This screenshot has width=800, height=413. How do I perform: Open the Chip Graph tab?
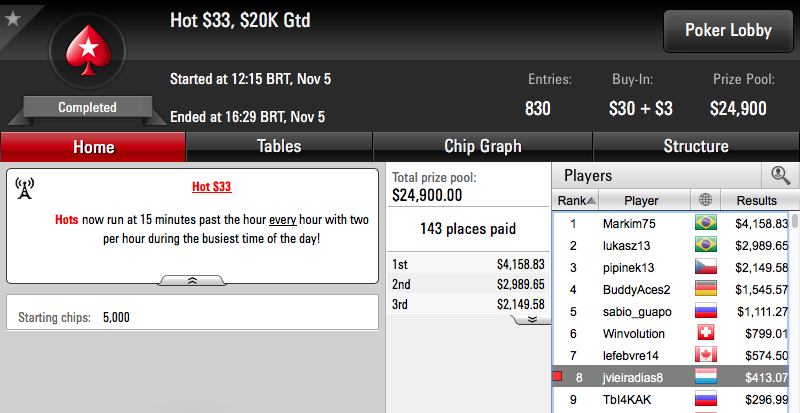coord(482,147)
